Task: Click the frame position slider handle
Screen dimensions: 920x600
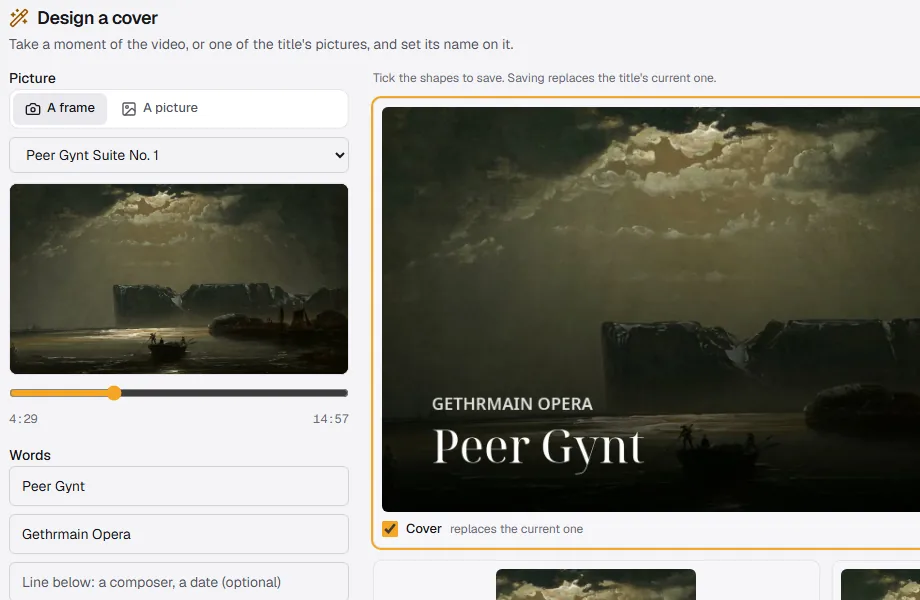Action: click(x=114, y=393)
